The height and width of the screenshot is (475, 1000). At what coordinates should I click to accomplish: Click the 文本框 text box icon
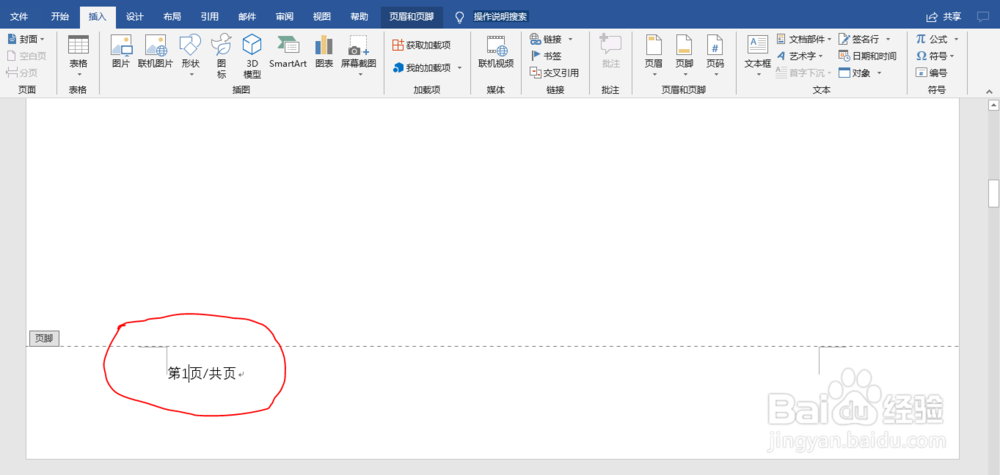pyautogui.click(x=758, y=45)
